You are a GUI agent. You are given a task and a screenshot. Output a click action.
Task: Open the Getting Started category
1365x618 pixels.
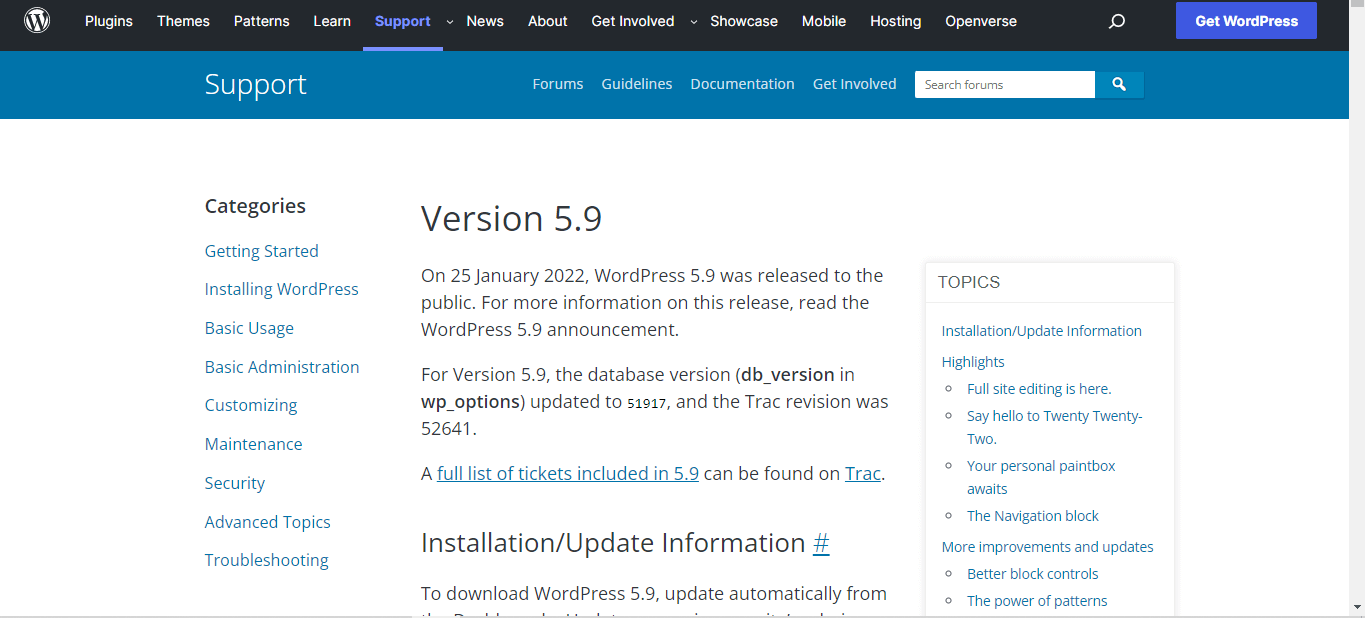point(262,251)
